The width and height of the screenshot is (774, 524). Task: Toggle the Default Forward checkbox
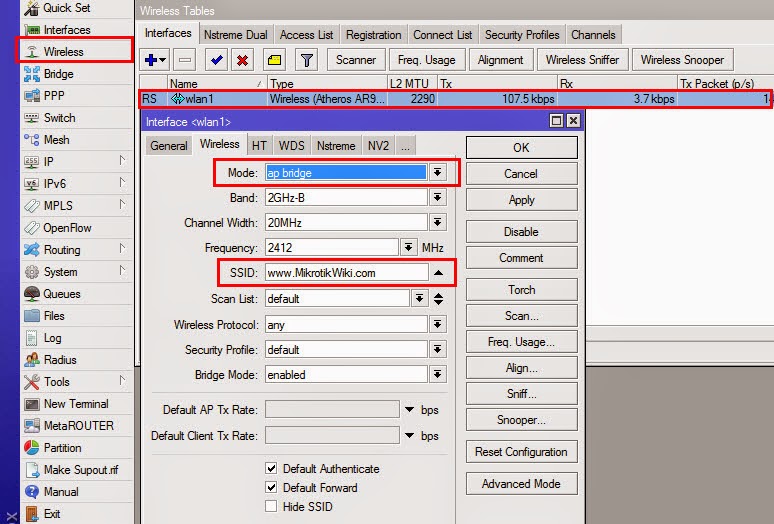click(272, 488)
